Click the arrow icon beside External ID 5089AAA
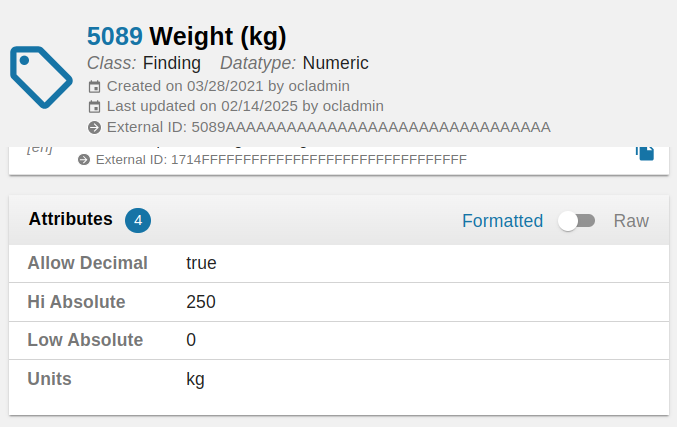The width and height of the screenshot is (677, 427). tap(94, 127)
